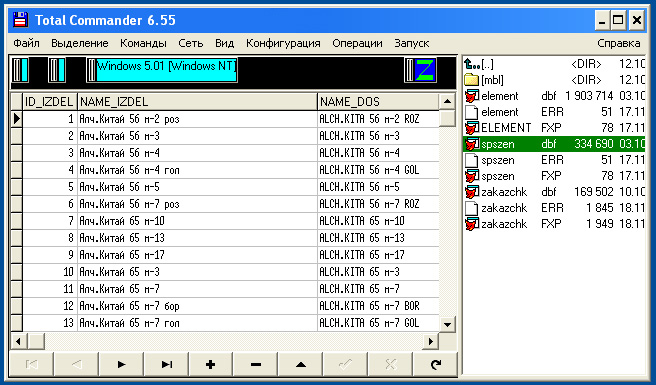Open the Сеть menu
656x385 pixels.
point(190,43)
